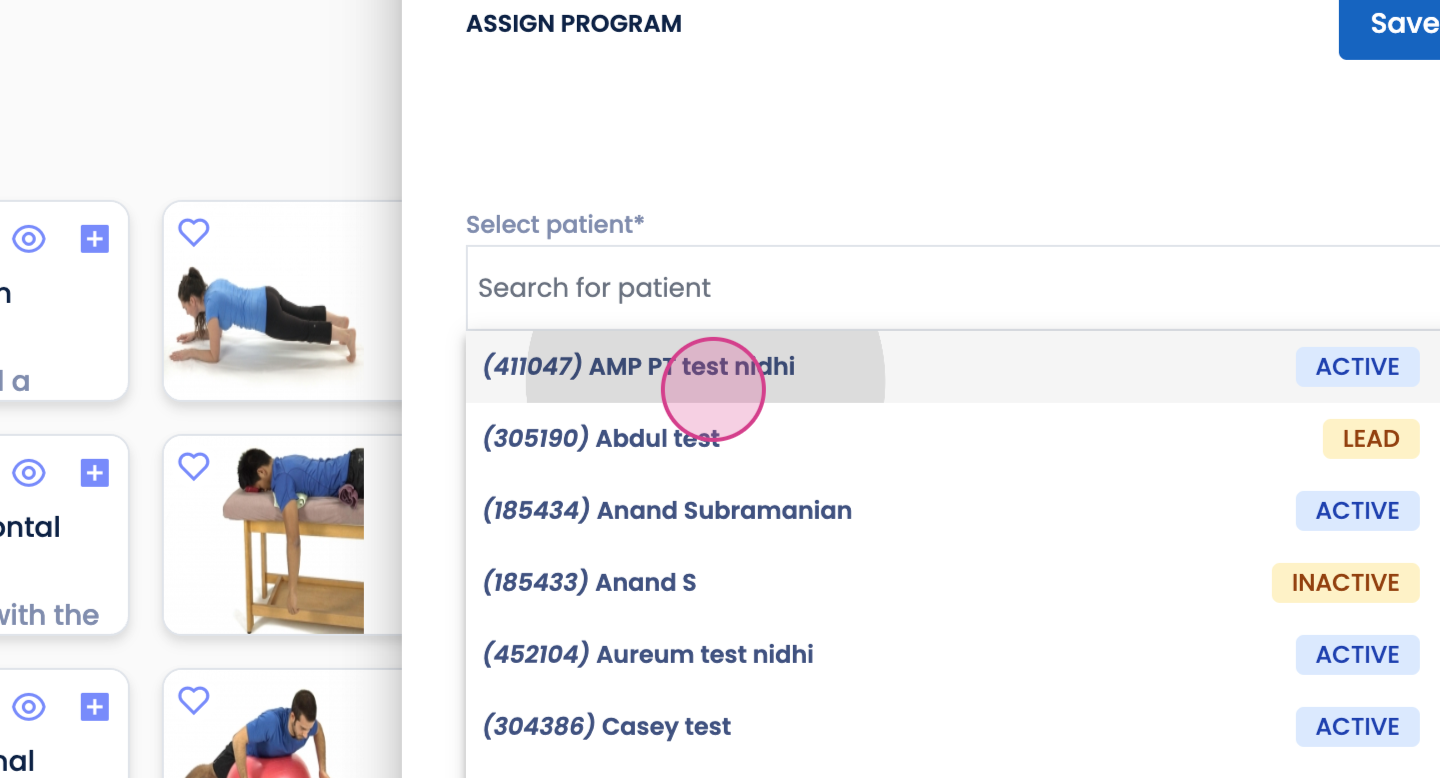This screenshot has width=1440, height=778.
Task: Add the middle exercise with the plus icon
Action: coord(94,473)
